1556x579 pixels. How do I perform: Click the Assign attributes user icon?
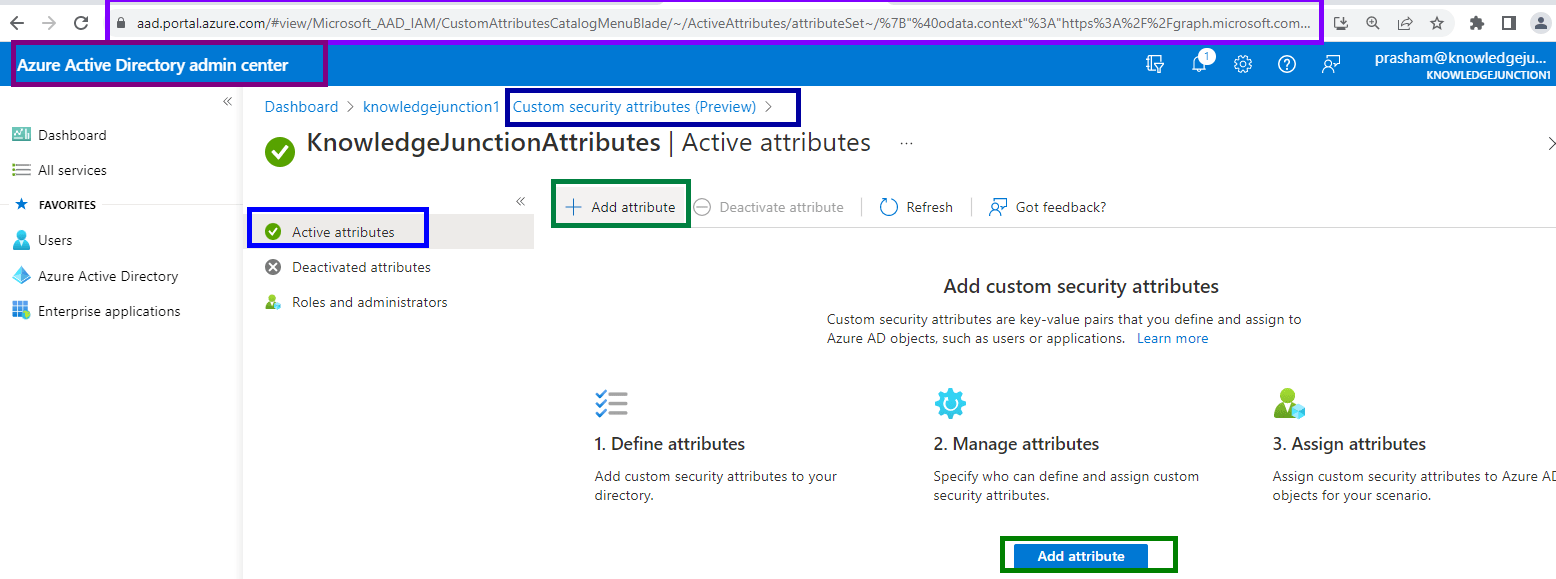1289,403
